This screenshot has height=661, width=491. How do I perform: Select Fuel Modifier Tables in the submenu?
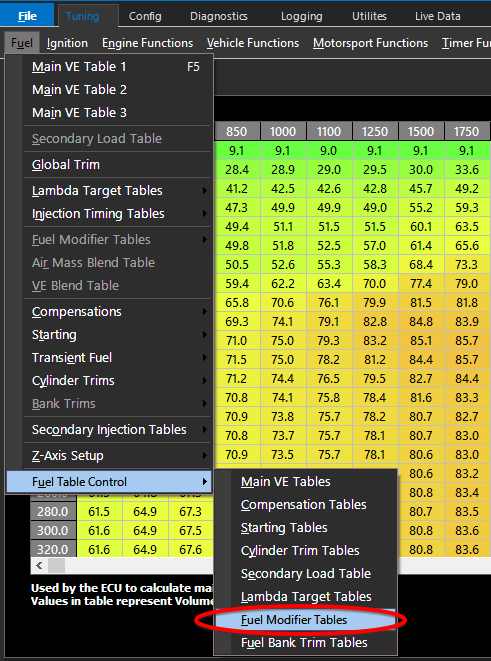click(x=306, y=620)
